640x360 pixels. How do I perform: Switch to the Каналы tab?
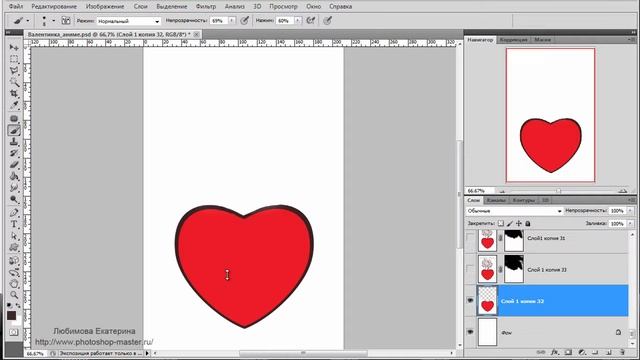496,200
